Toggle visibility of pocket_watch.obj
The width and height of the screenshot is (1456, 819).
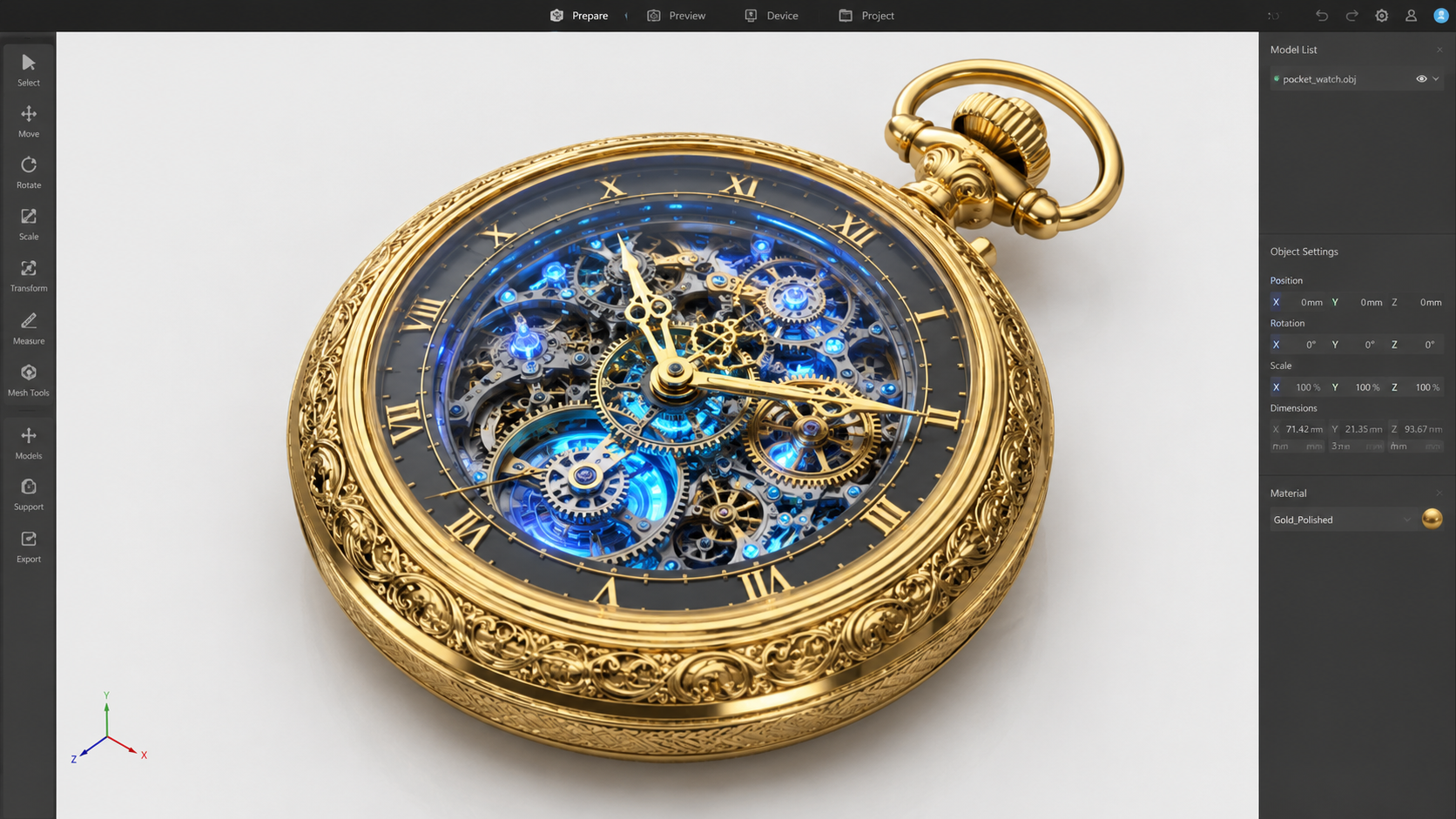pyautogui.click(x=1421, y=79)
